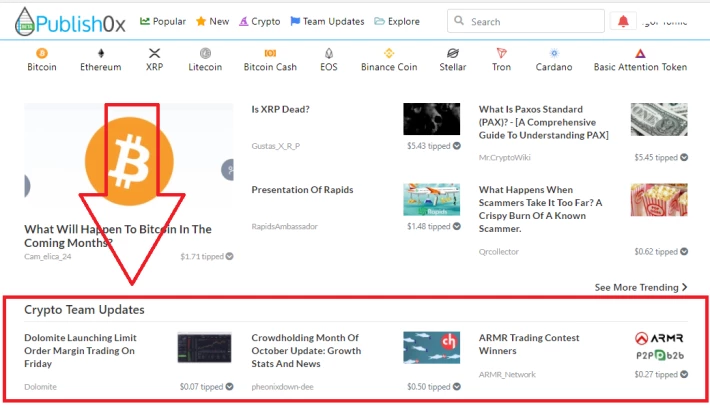This screenshot has height=408, width=710.
Task: Open the Is XRP Dead skull thumbnail
Action: (x=432, y=119)
